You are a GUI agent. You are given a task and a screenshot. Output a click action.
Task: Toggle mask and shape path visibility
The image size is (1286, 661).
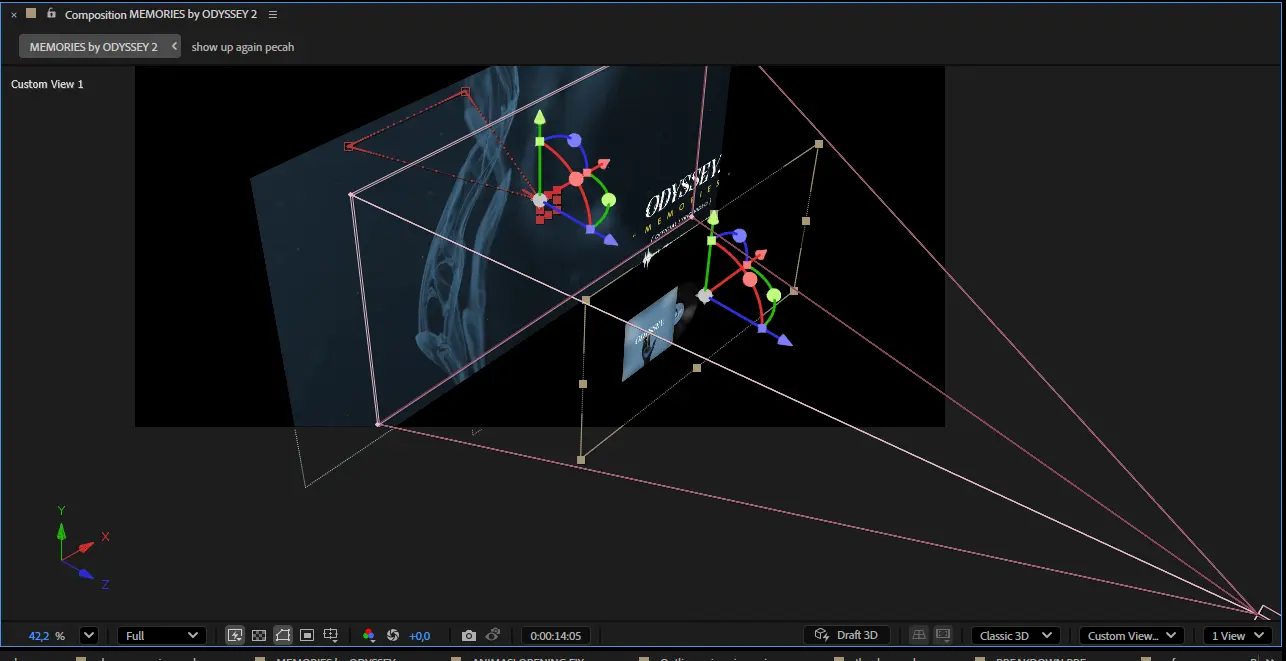tap(283, 635)
